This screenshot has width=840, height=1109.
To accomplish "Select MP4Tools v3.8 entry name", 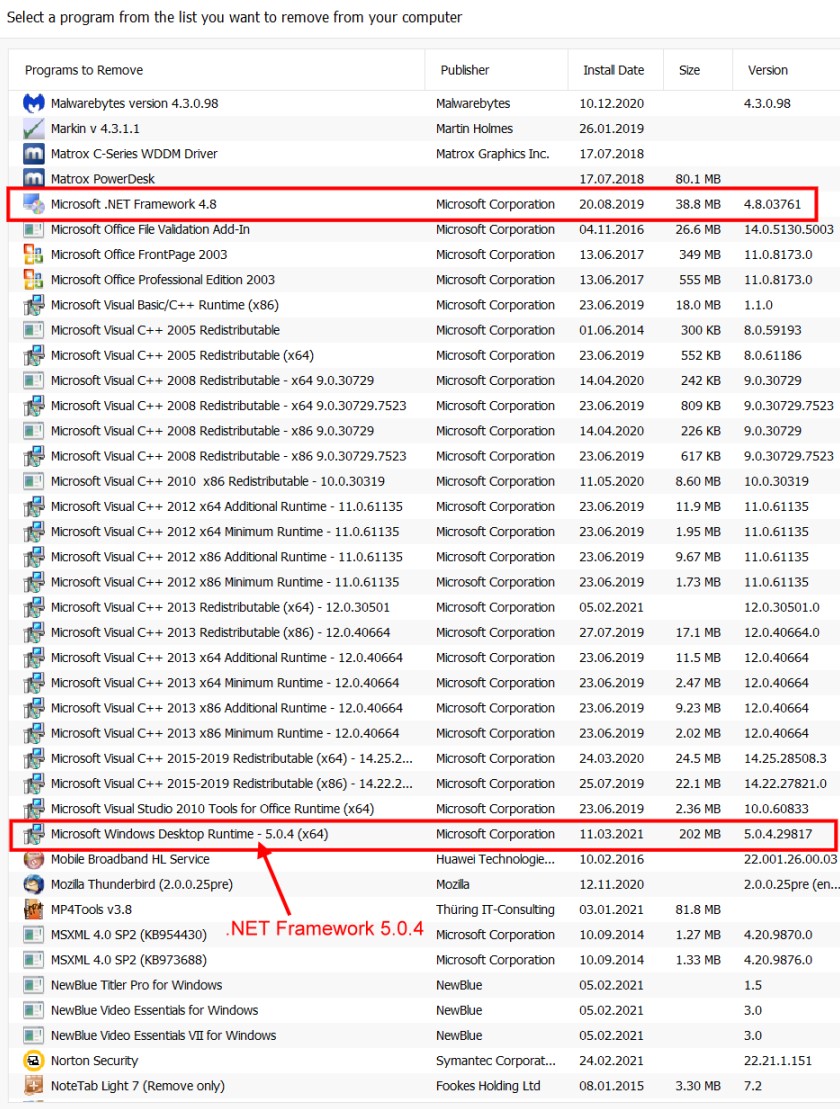I will pyautogui.click(x=91, y=910).
